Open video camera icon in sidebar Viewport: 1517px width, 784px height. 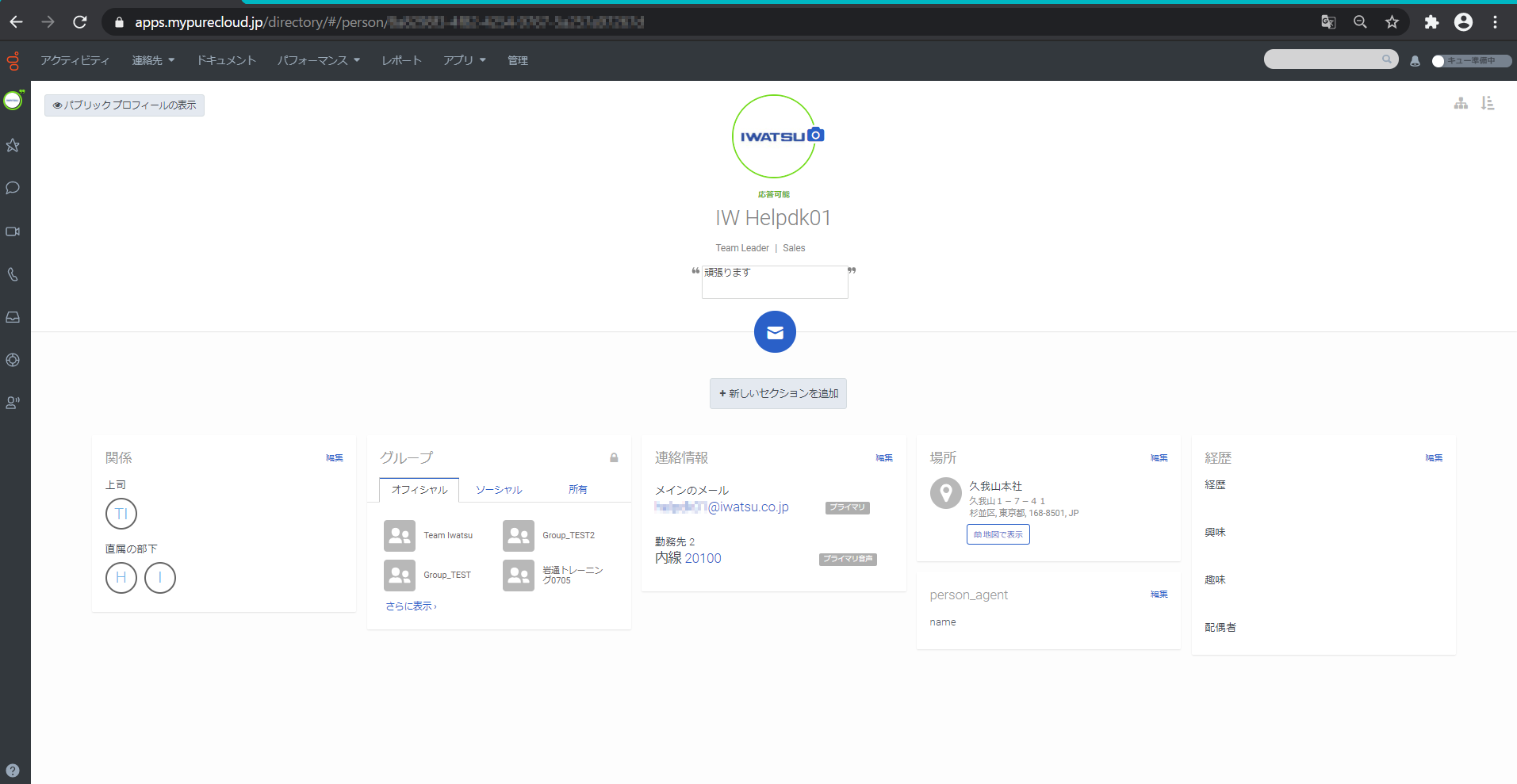pos(13,231)
